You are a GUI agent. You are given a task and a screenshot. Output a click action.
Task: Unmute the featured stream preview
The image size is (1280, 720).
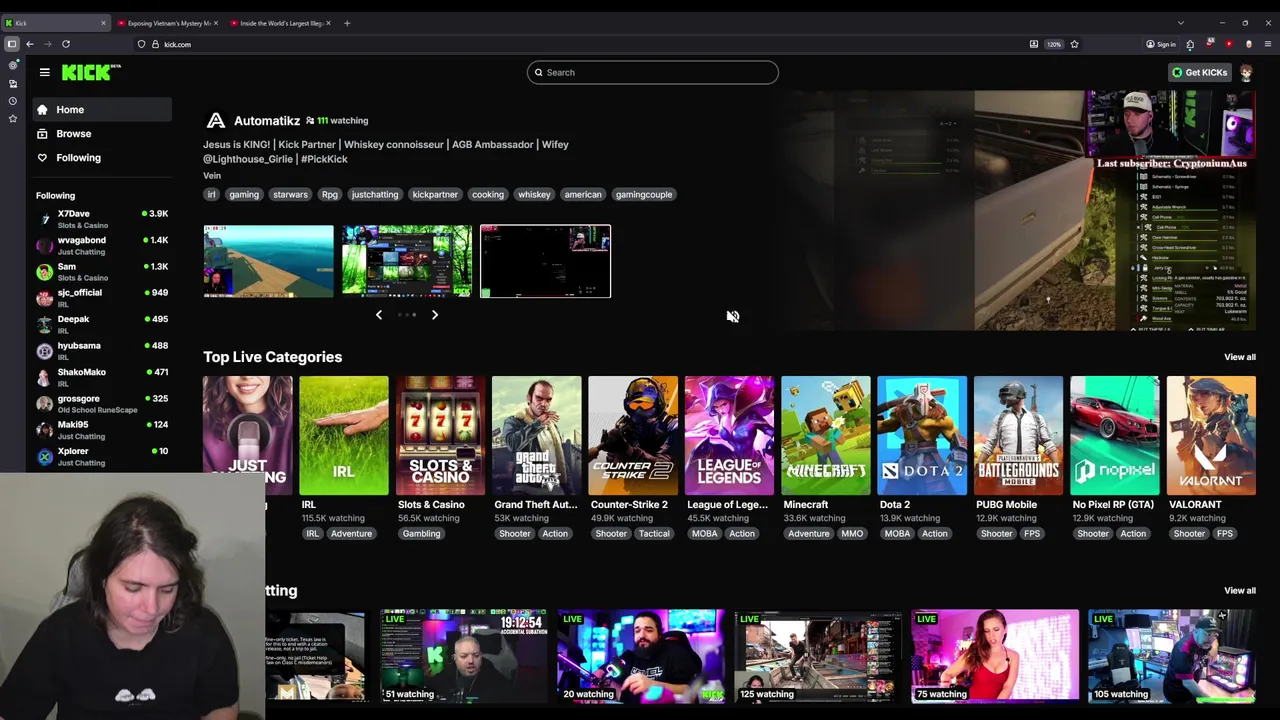(733, 316)
